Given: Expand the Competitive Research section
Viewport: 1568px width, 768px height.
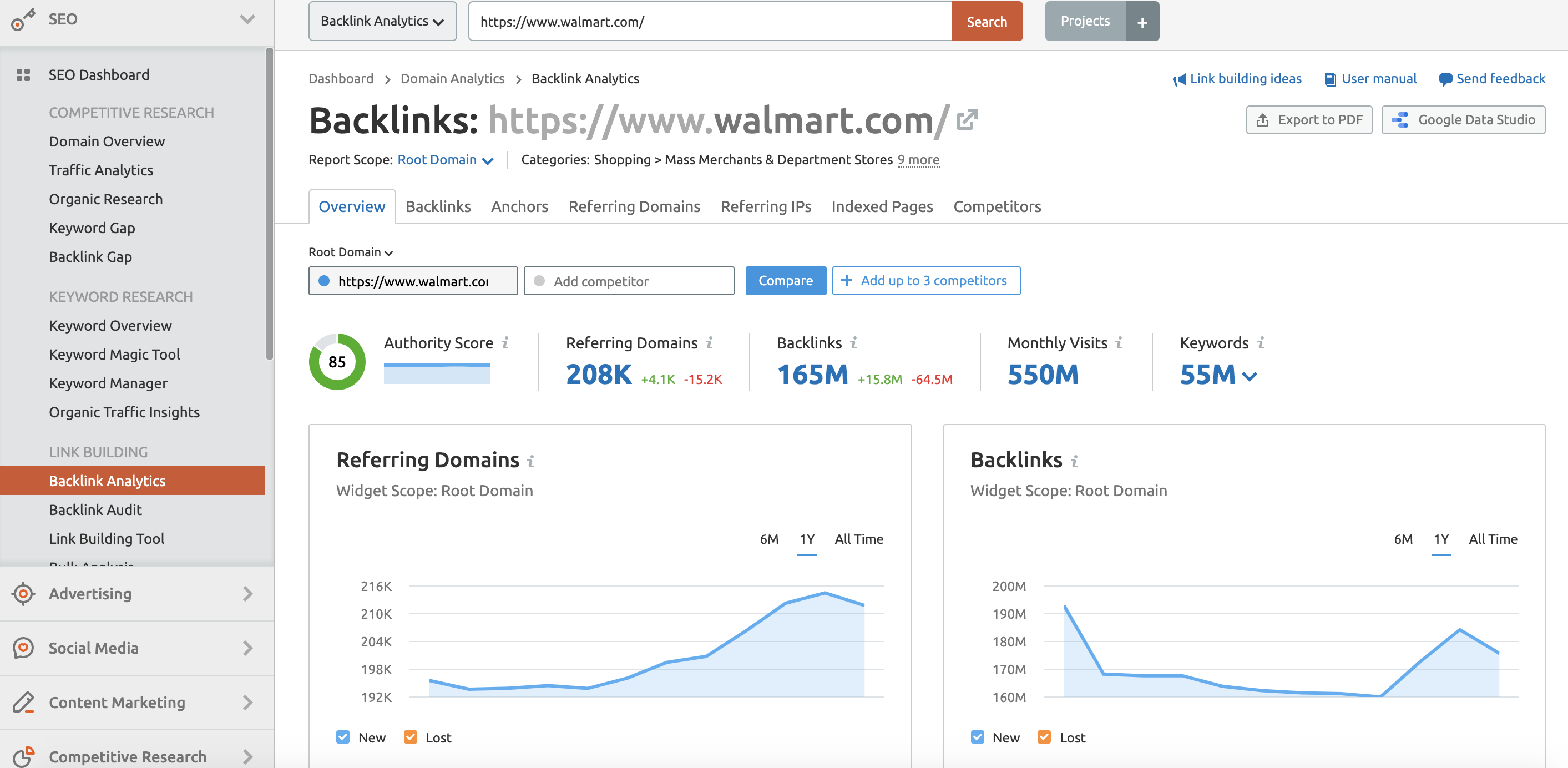Looking at the screenshot, I should tap(247, 756).
